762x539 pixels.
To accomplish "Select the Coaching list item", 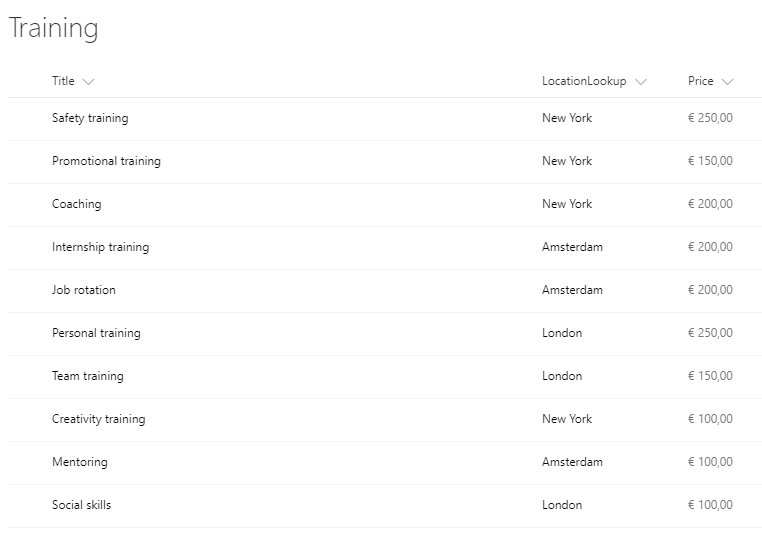I will tap(77, 204).
